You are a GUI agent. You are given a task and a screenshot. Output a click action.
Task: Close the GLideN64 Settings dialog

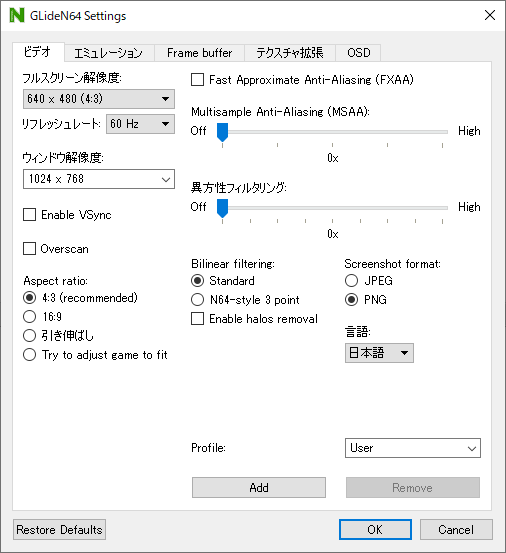(490, 15)
